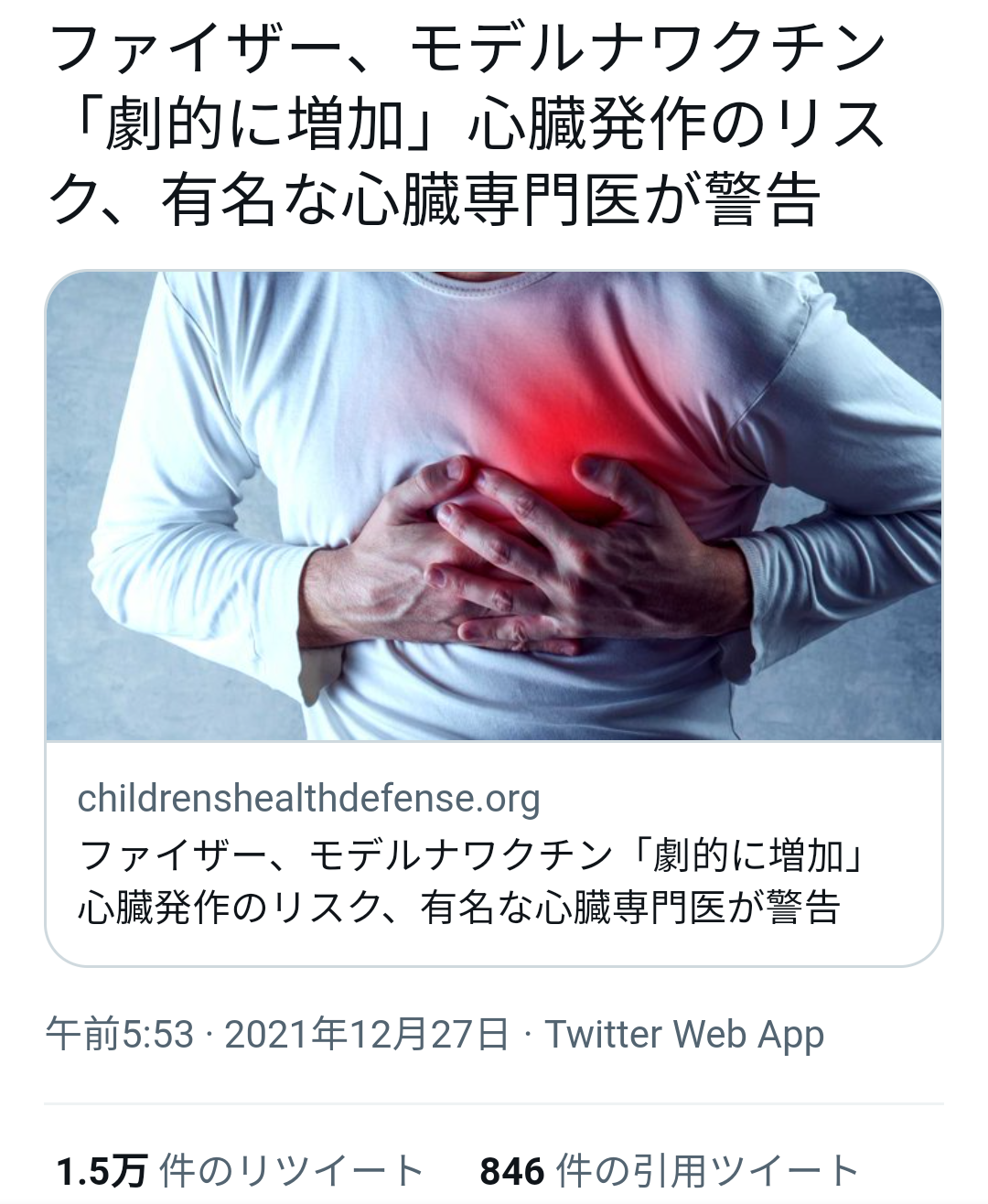The image size is (988, 1204).
Task: Click the tweet time 午前5:53
Action: [x=120, y=1035]
